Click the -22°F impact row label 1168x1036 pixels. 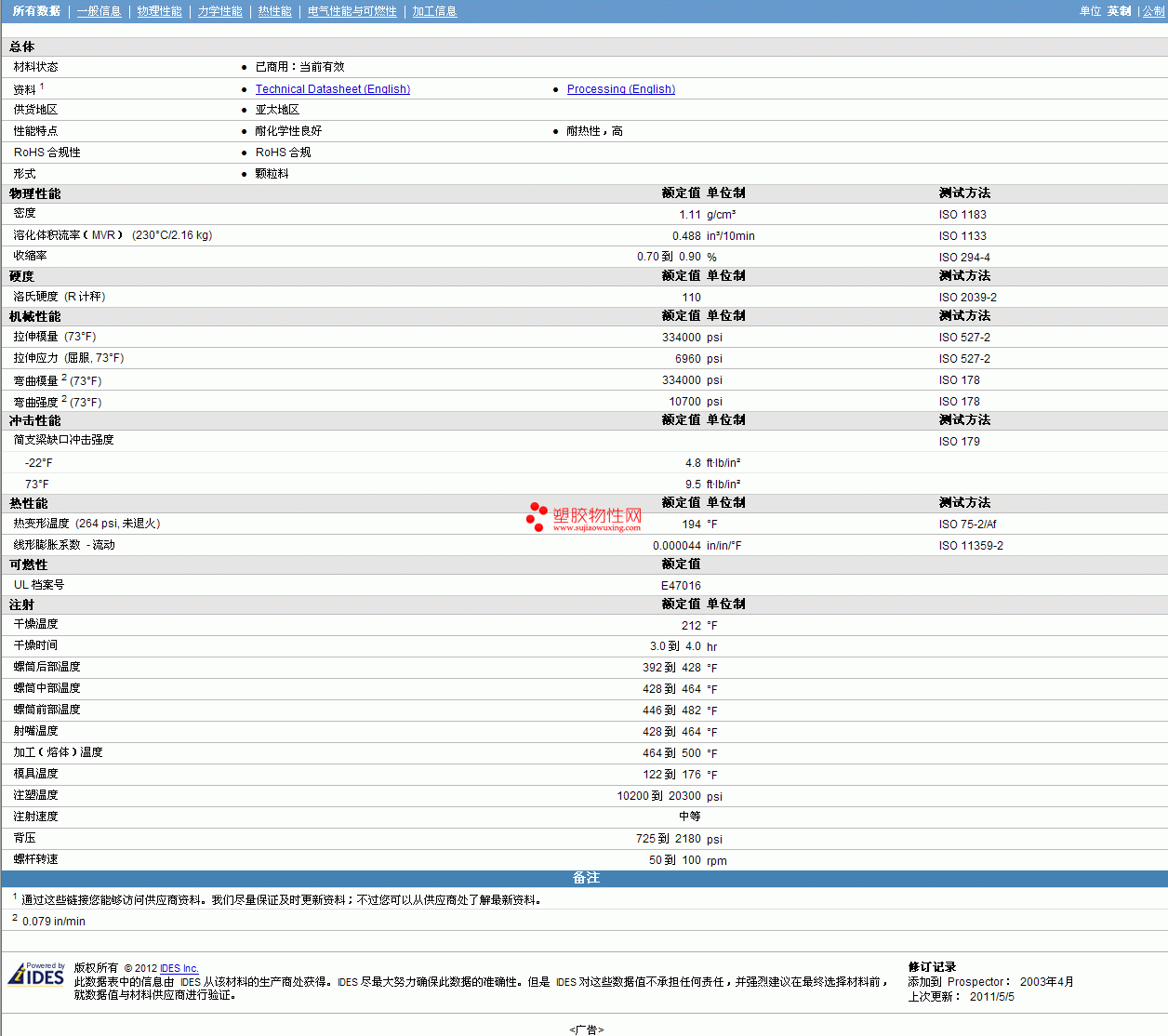(x=39, y=463)
